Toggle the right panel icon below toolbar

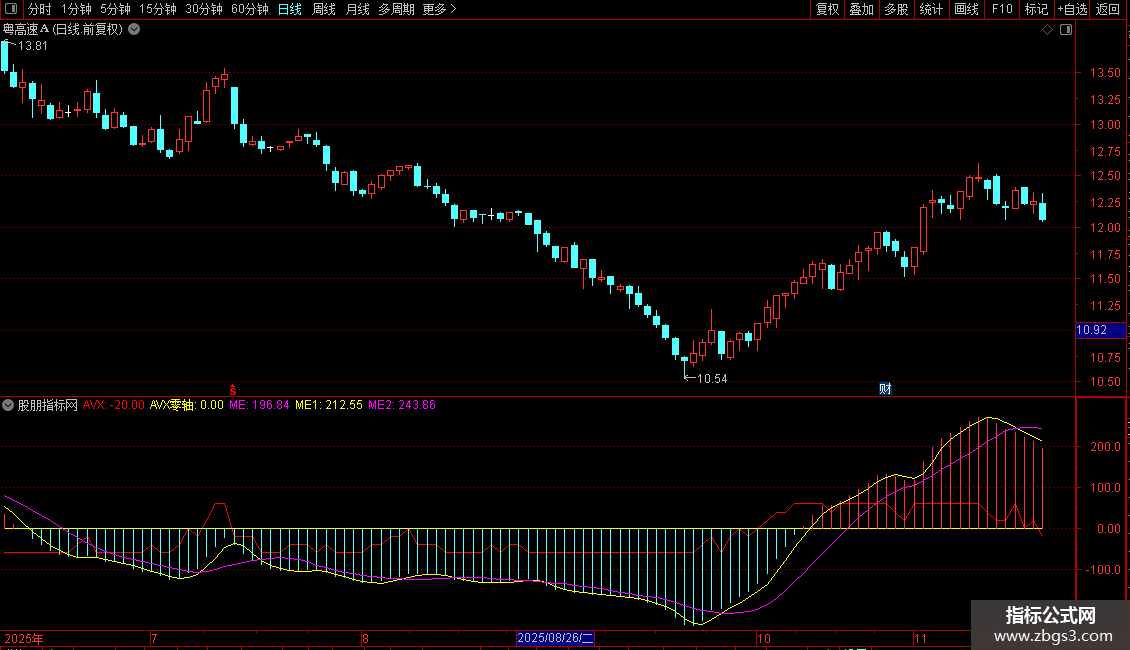(1066, 30)
